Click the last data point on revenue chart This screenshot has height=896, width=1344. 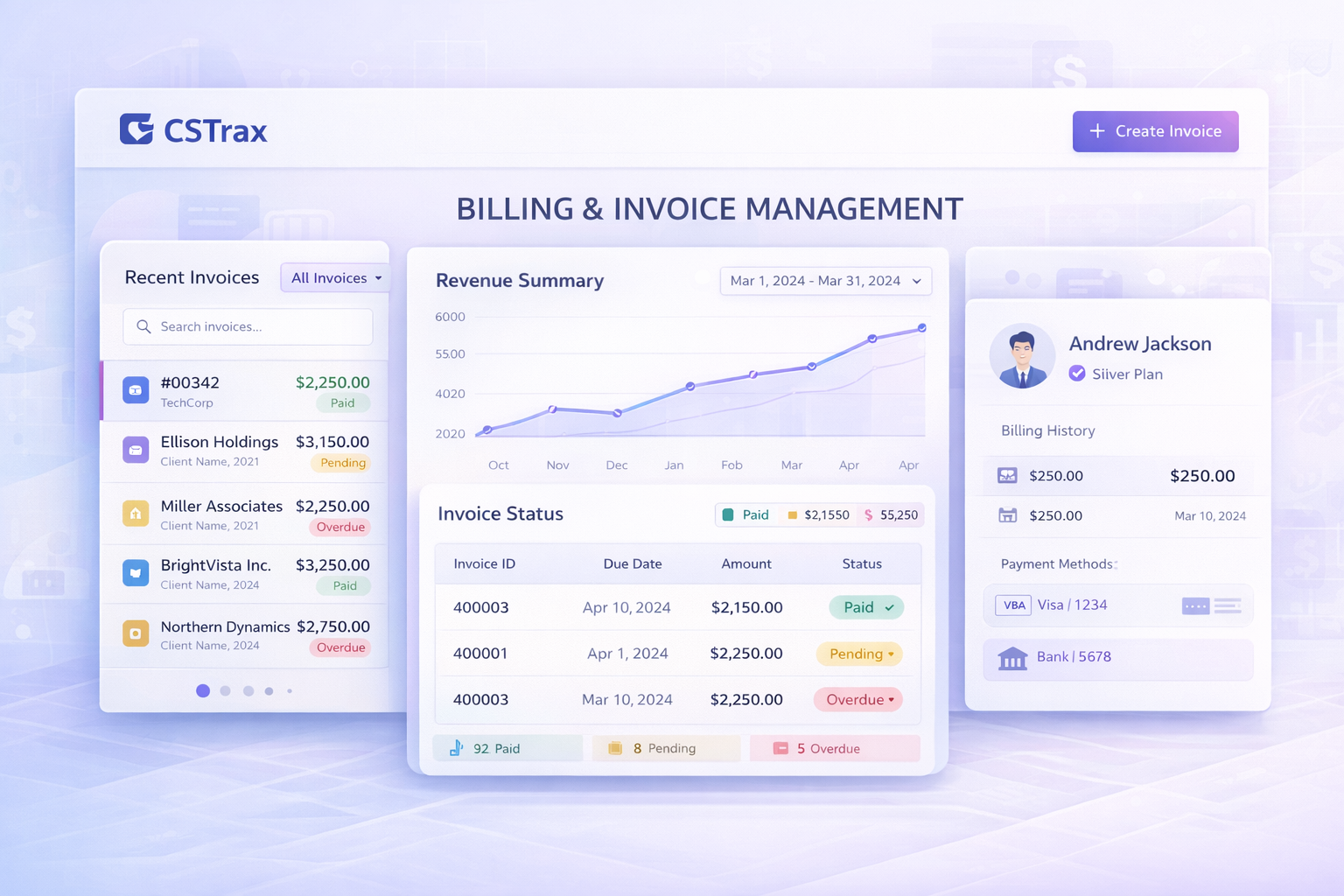click(x=922, y=328)
